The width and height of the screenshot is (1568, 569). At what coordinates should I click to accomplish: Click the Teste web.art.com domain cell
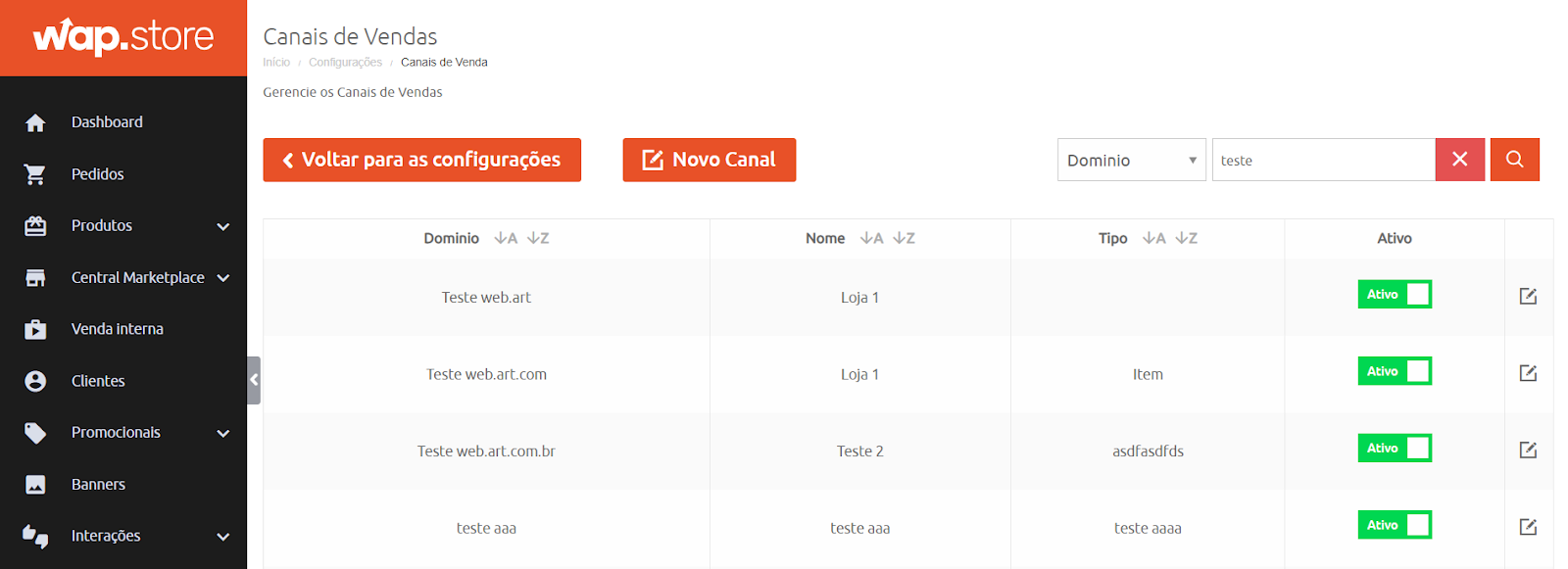pyautogui.click(x=486, y=374)
